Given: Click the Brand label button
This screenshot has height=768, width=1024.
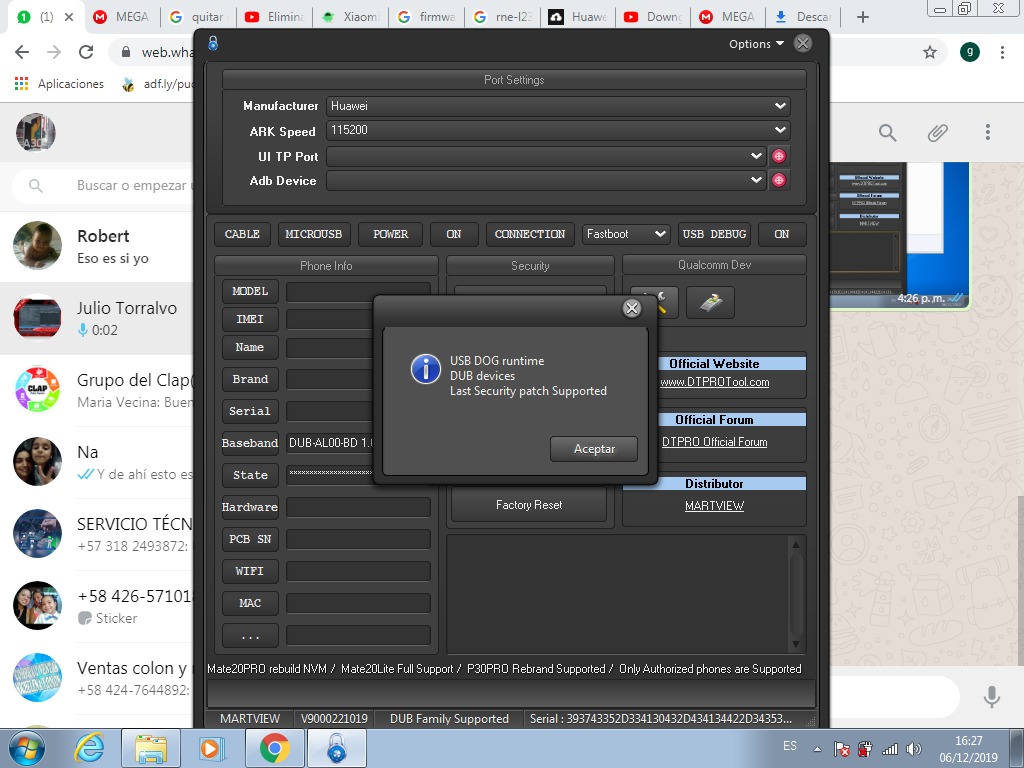Looking at the screenshot, I should click(x=250, y=379).
